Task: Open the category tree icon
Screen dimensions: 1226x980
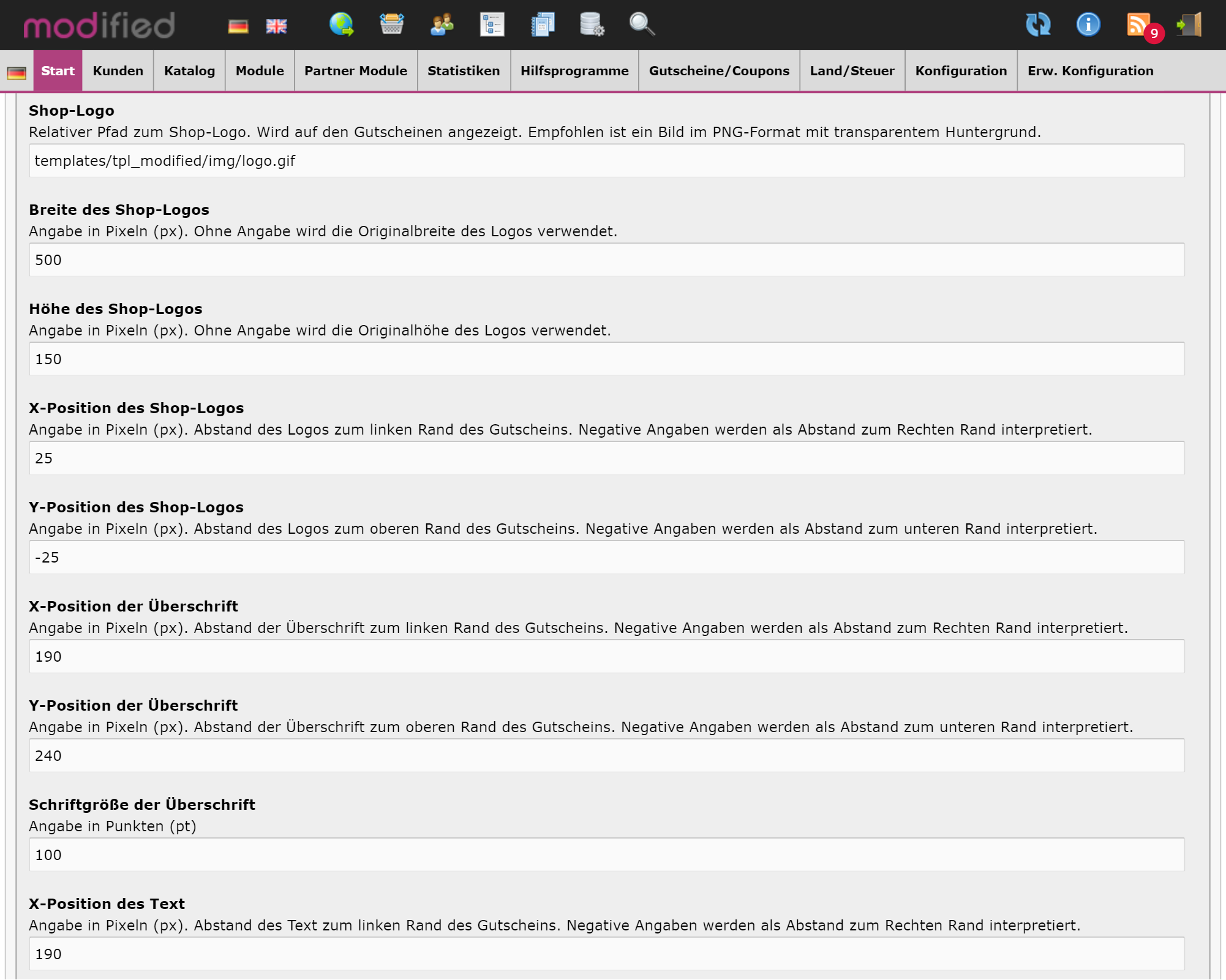Action: [492, 25]
